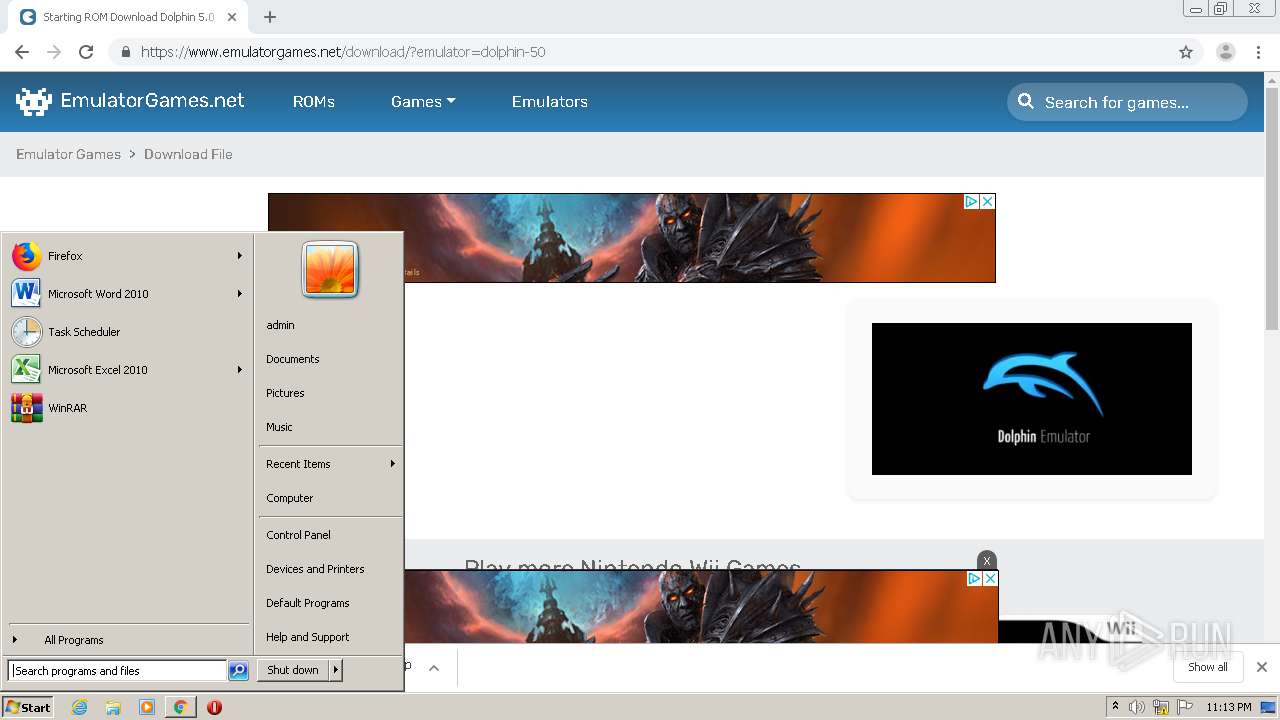1280x720 pixels.
Task: Expand Microsoft Word 2010 jump list arrow
Action: pyautogui.click(x=240, y=294)
